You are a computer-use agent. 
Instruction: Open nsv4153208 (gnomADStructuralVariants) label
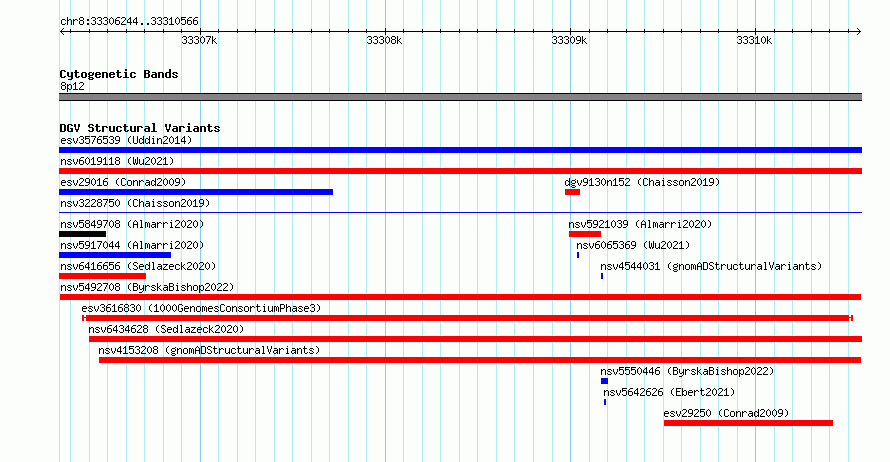pyautogui.click(x=209, y=350)
